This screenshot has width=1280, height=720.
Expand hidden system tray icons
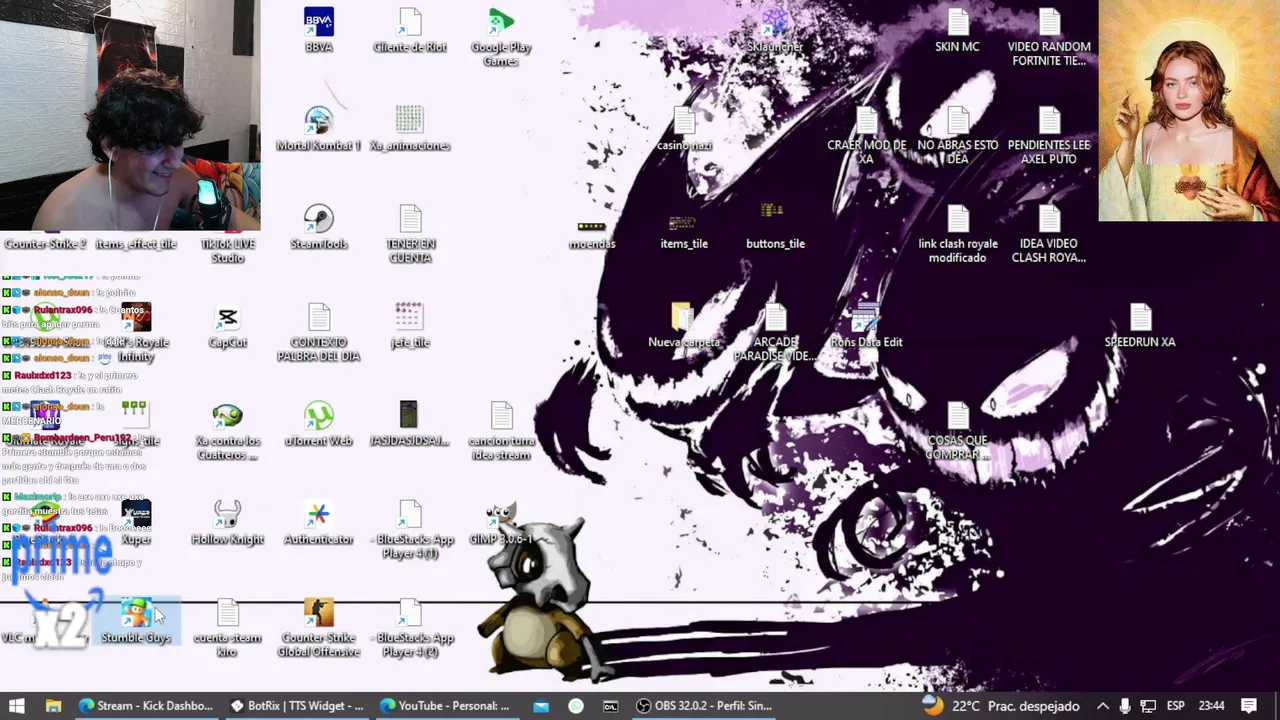click(1103, 705)
